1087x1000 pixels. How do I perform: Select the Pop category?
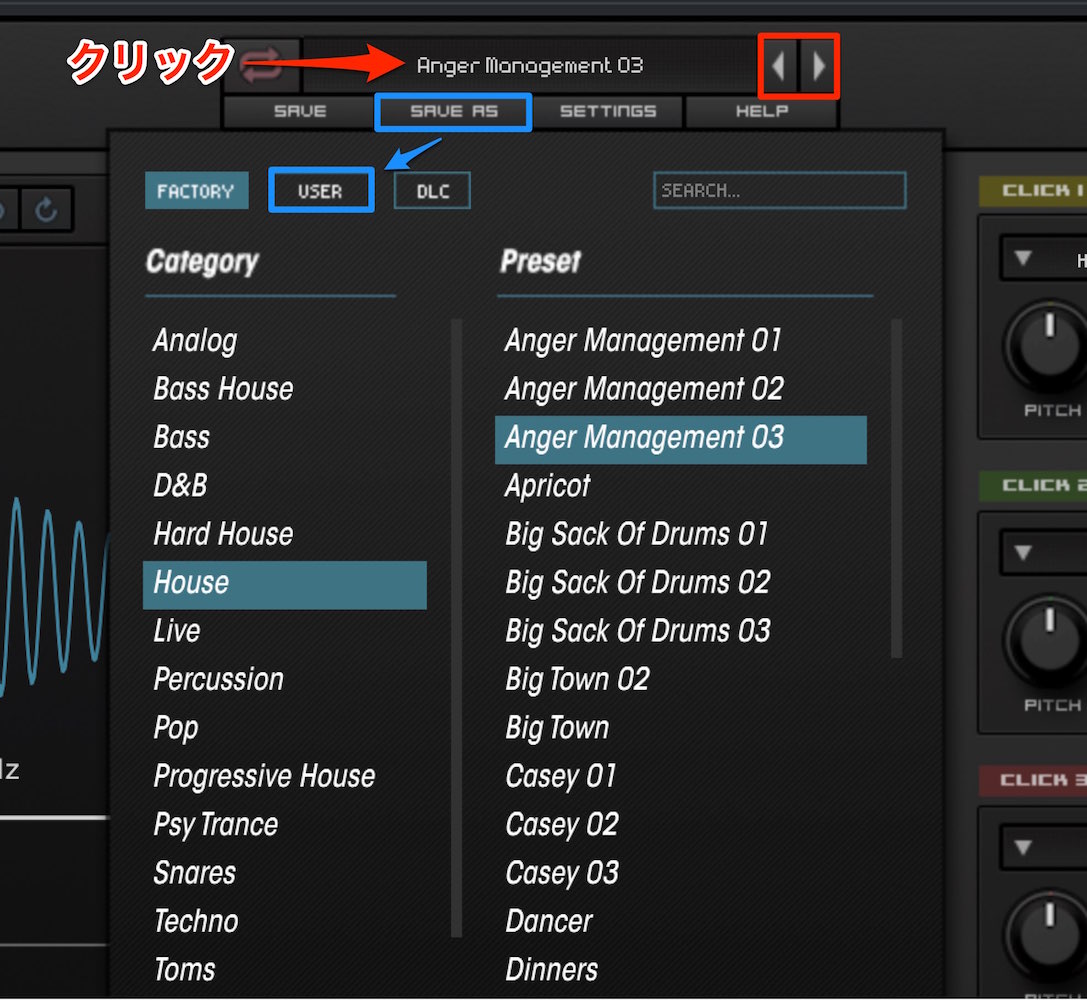click(284, 728)
